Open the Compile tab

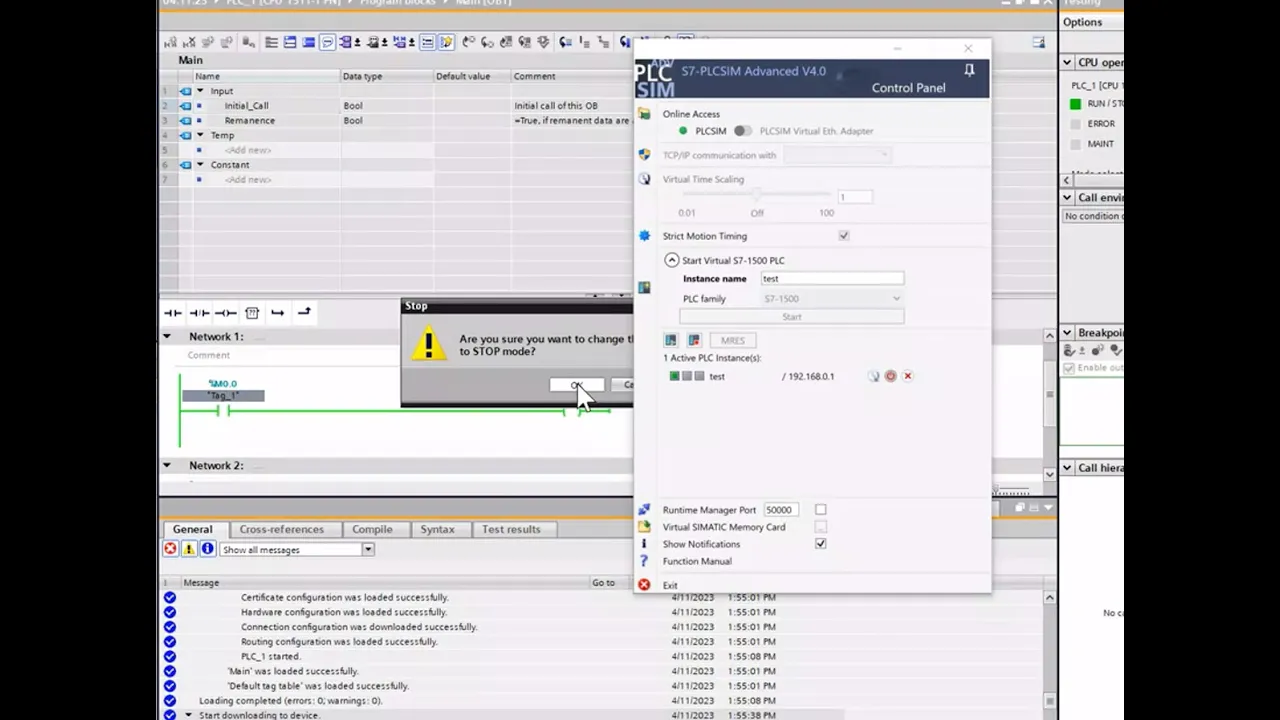tap(372, 529)
